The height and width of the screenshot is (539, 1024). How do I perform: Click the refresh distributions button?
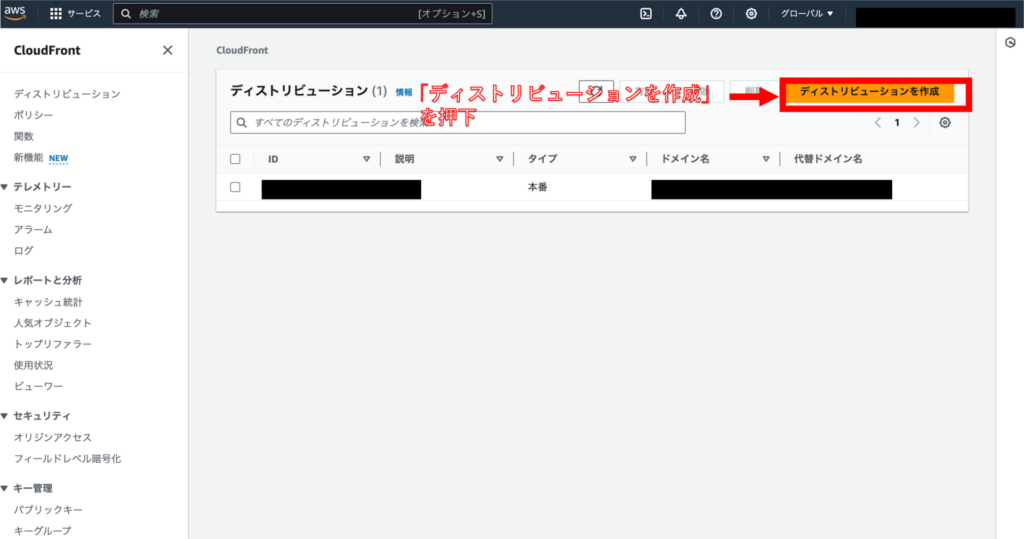pyautogui.click(x=596, y=91)
